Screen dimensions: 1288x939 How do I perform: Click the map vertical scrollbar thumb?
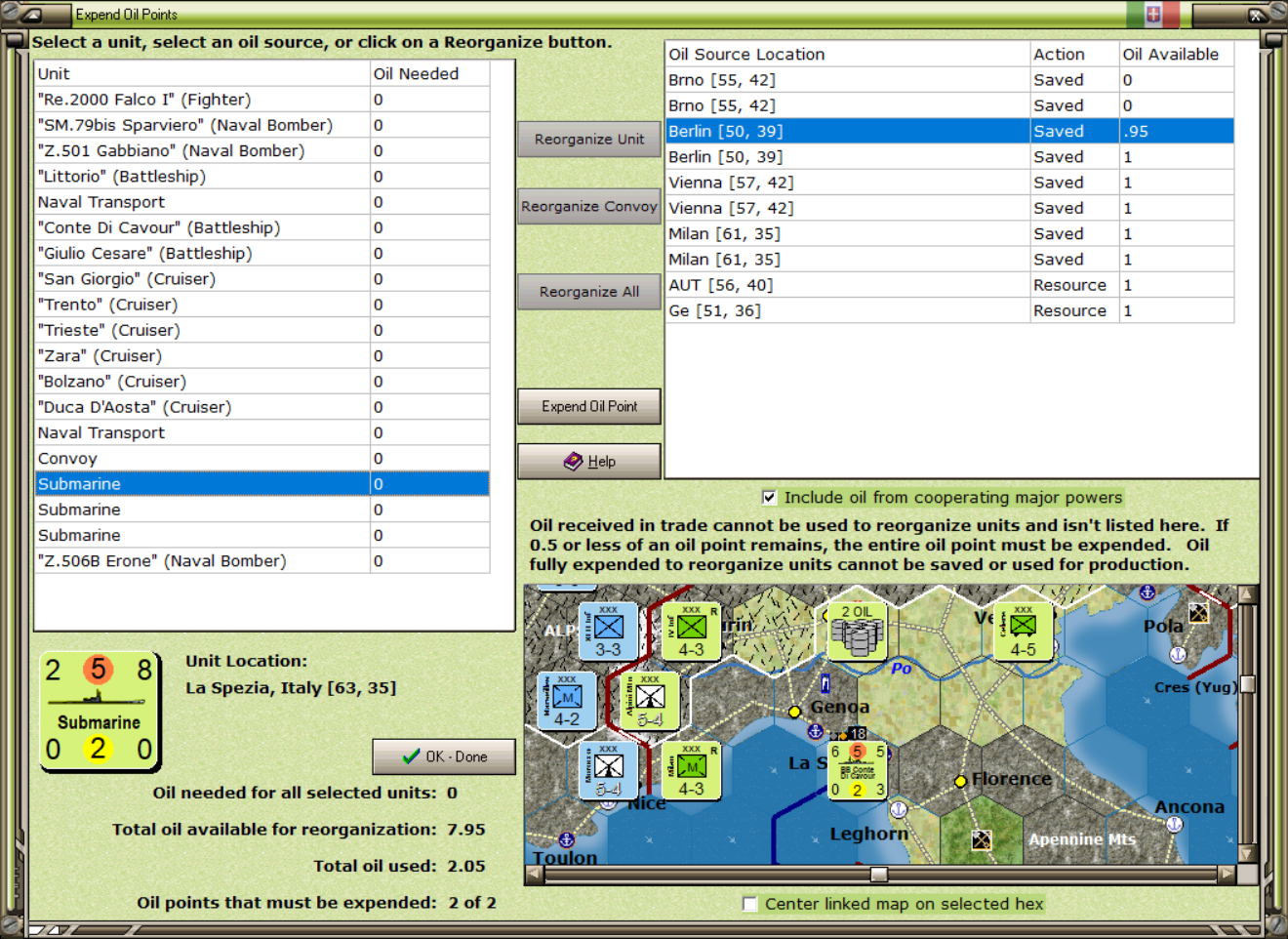click(x=1246, y=685)
